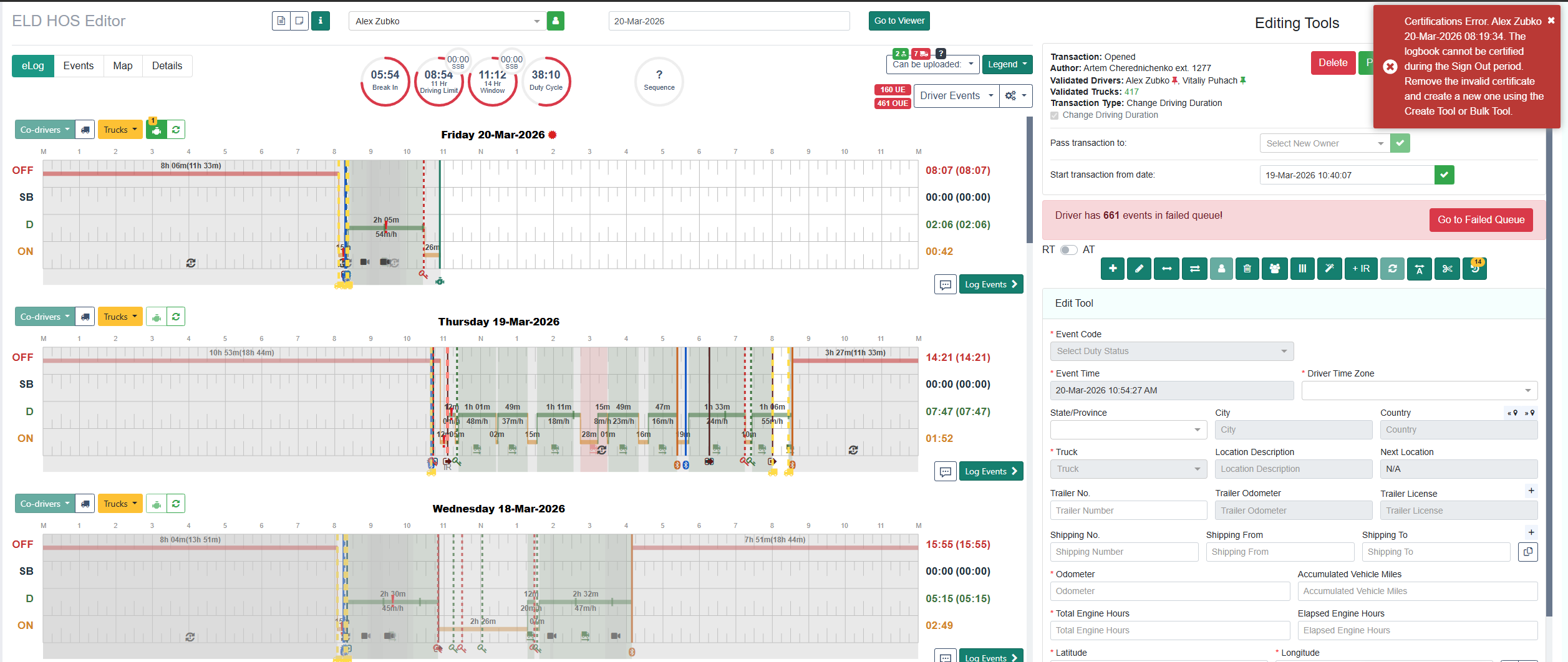Click the three vertical bars tool icon

[1302, 269]
